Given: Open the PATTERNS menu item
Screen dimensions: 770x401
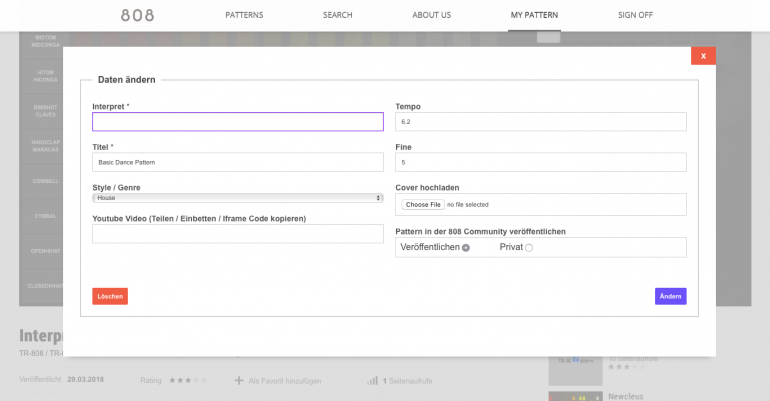Looking at the screenshot, I should pos(245,15).
